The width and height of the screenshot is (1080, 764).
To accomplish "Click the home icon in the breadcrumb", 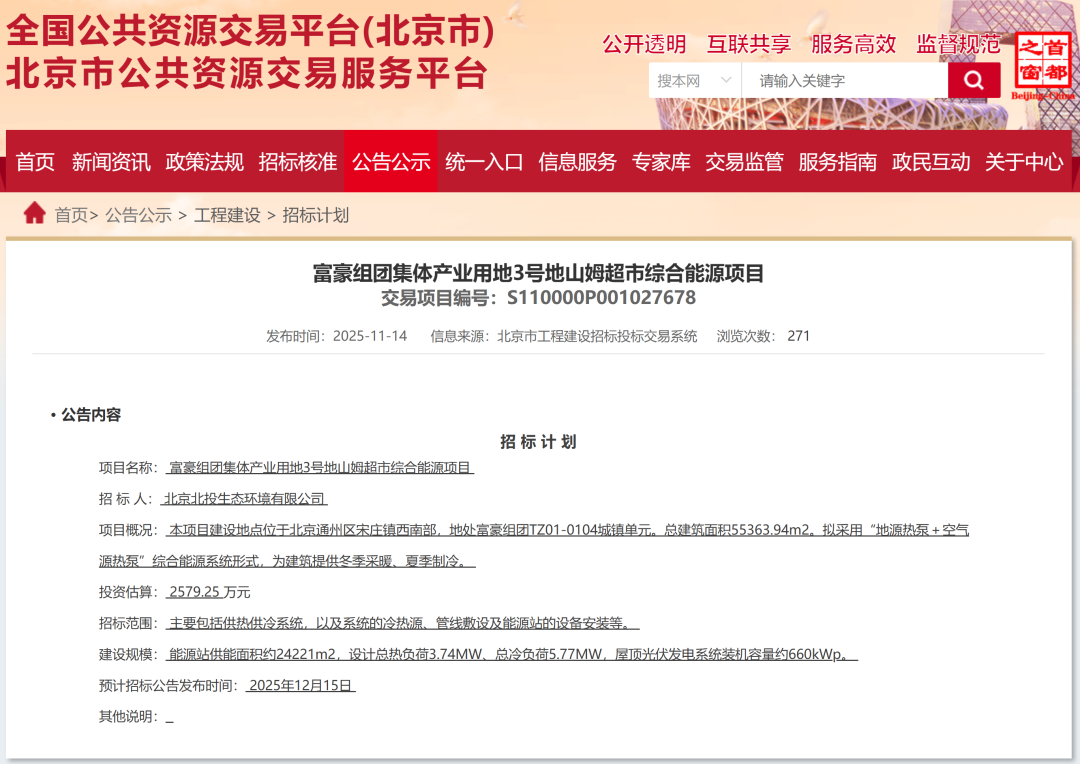I will coord(34,213).
